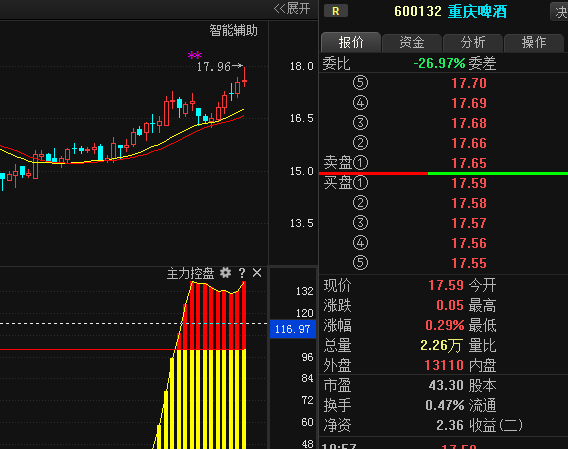Click the 总量 value 2.26万
Screen dimensions: 568x449
441,345
